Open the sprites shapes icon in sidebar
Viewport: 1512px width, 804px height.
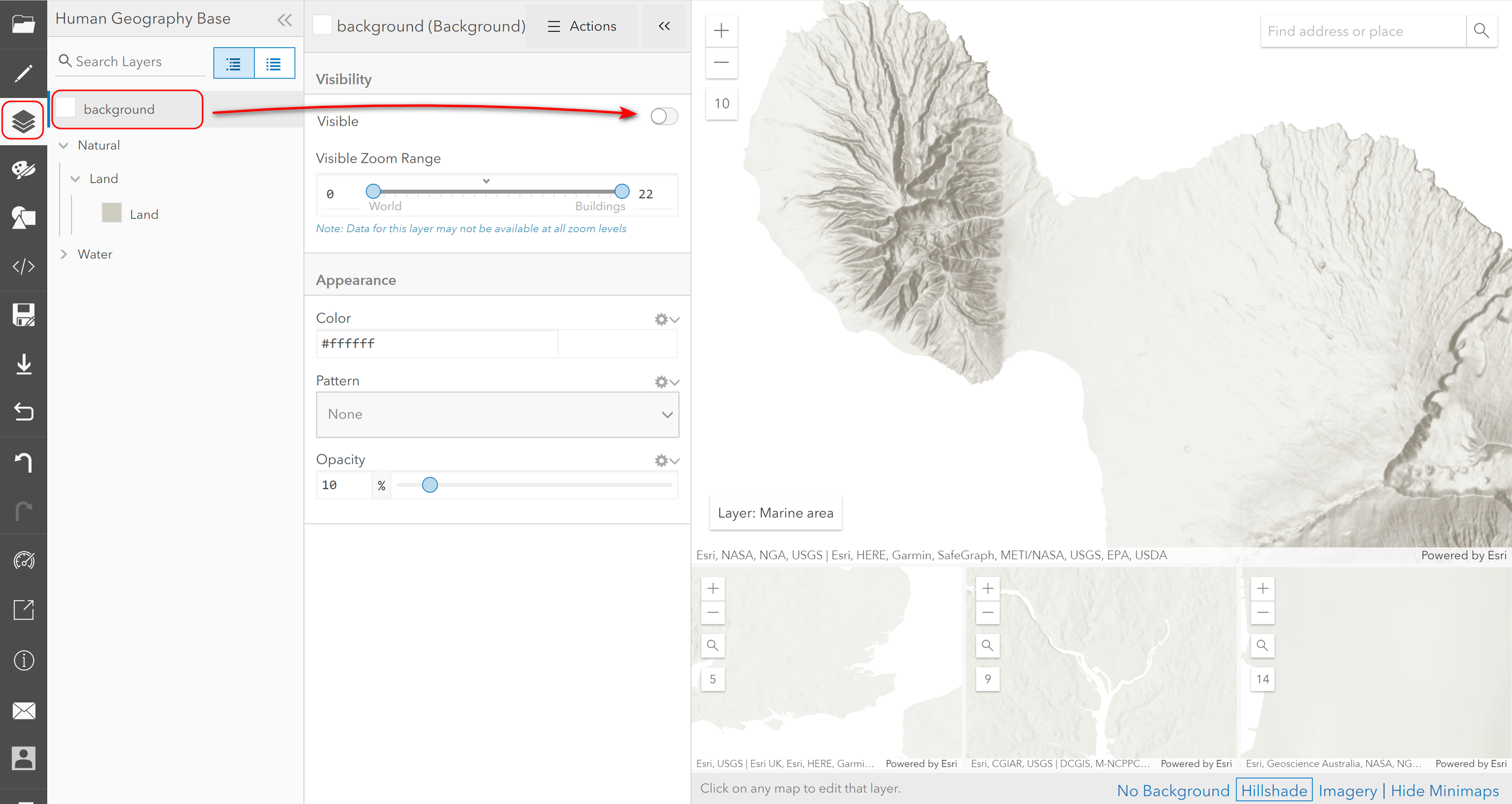[24, 218]
